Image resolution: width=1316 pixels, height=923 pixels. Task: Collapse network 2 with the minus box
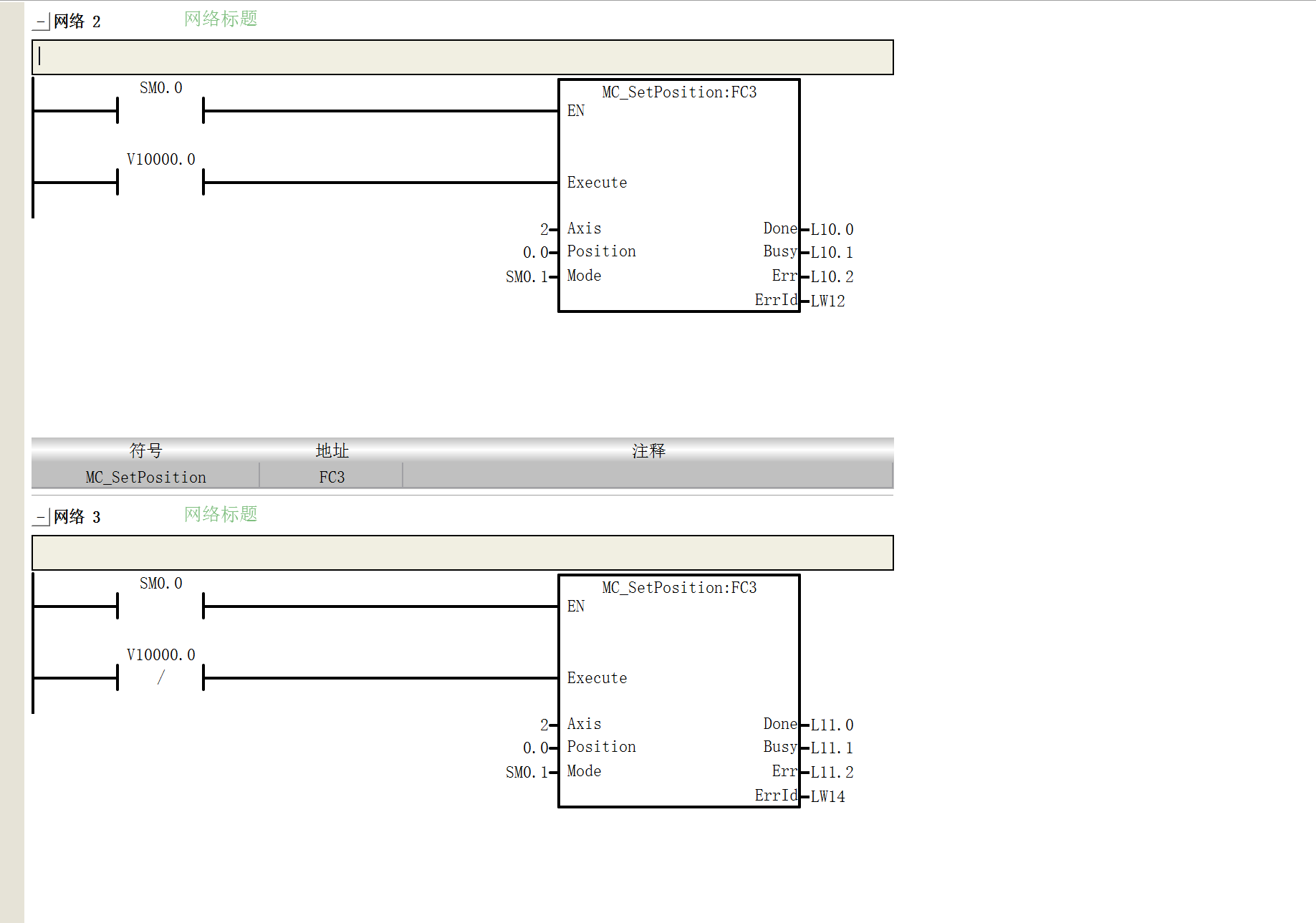42,21
